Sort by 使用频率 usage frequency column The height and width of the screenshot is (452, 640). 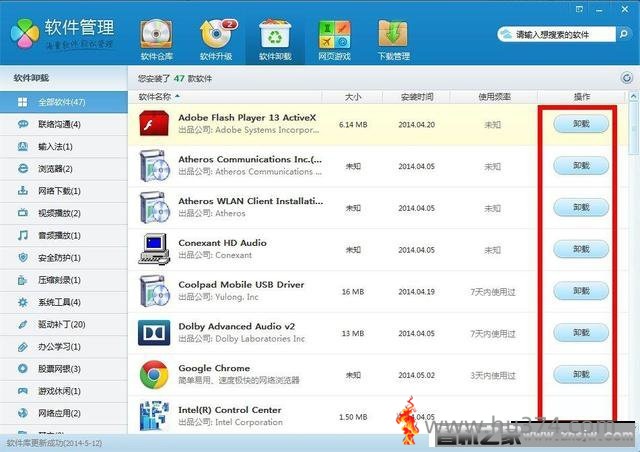click(494, 97)
